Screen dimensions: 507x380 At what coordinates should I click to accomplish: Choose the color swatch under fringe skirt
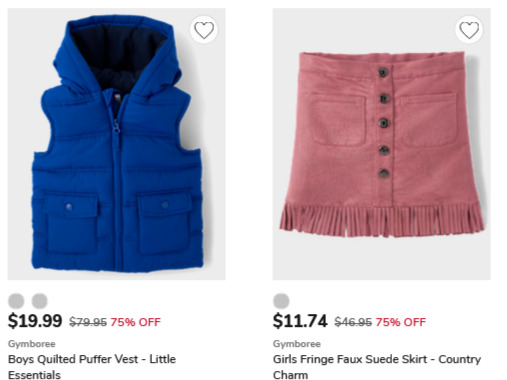(x=281, y=301)
